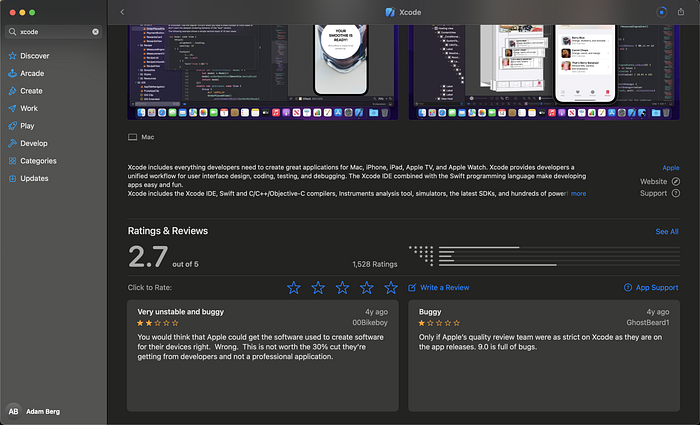This screenshot has width=700, height=425.
Task: Click the 2.7 rating score
Action: coord(148,257)
